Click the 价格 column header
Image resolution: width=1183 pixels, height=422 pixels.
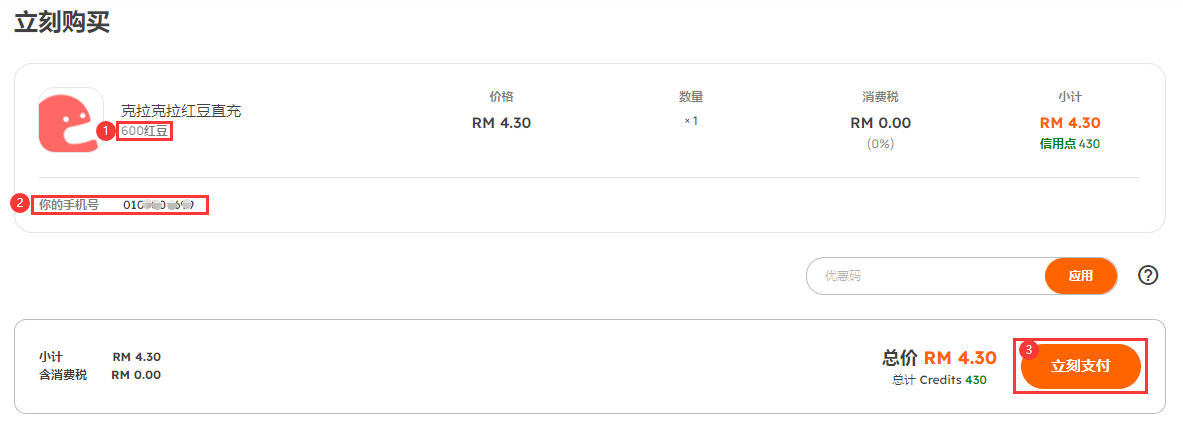point(501,97)
